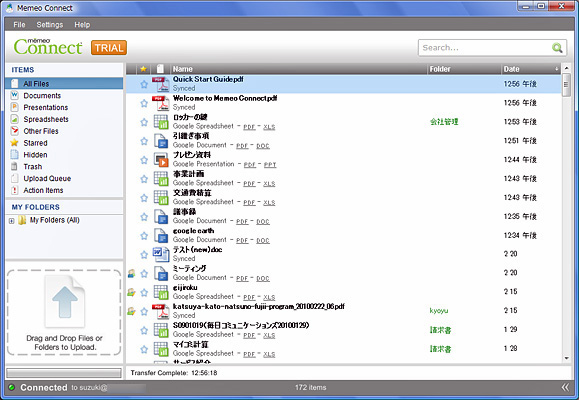
Task: Open the Documents category icon
Action: (x=14, y=95)
